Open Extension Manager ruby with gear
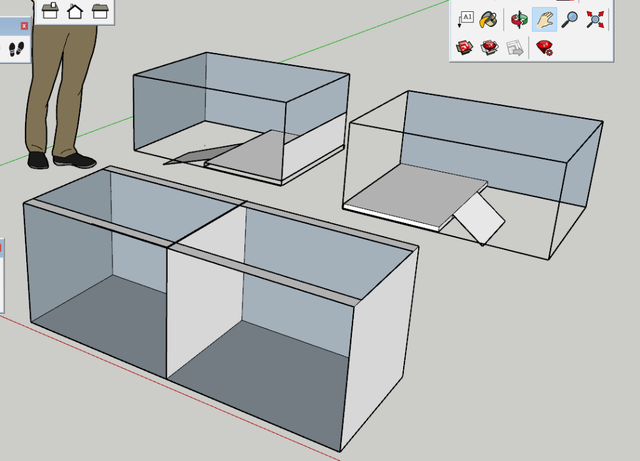This screenshot has height=461, width=640. 544,46
